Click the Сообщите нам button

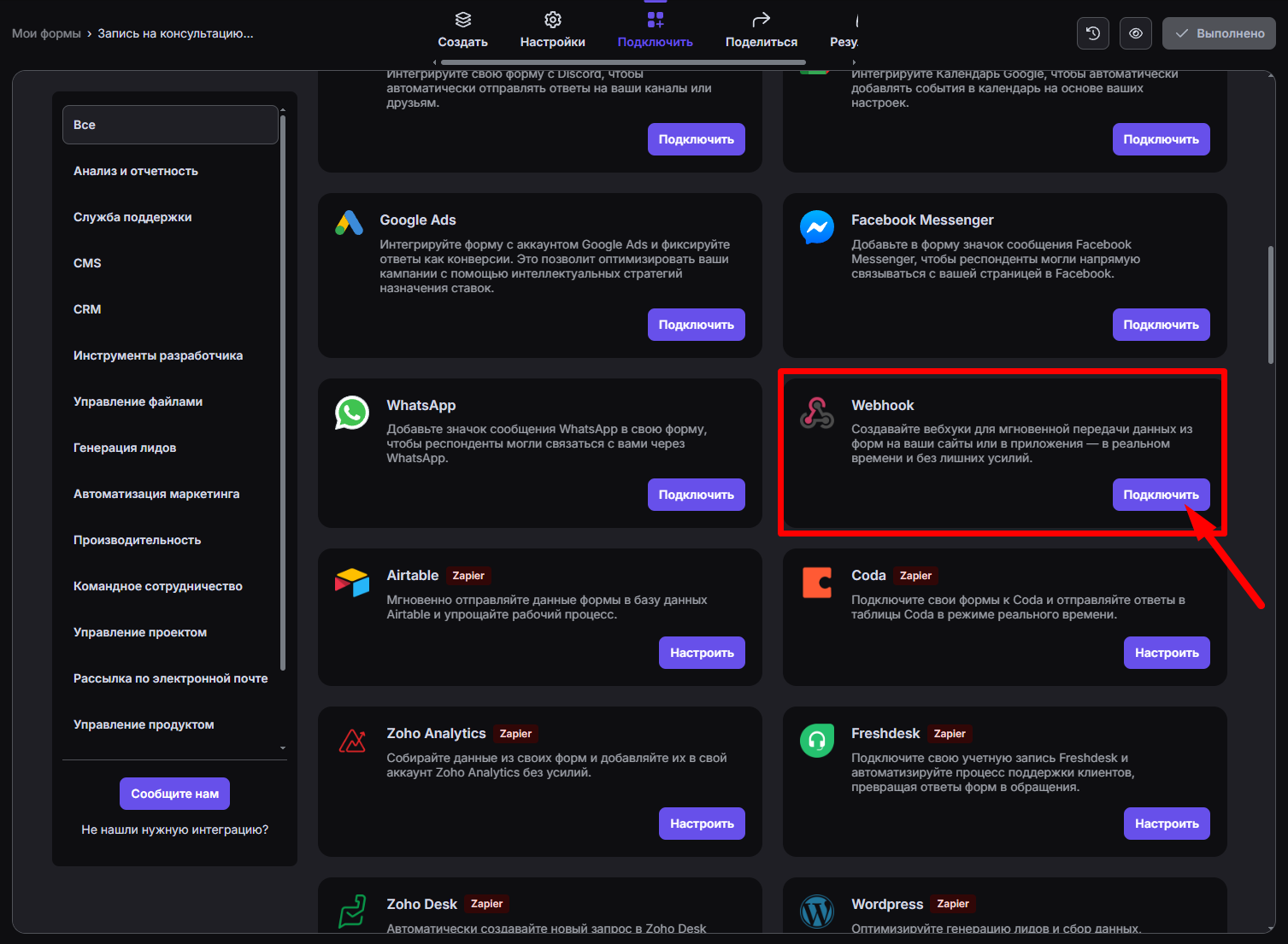click(174, 794)
